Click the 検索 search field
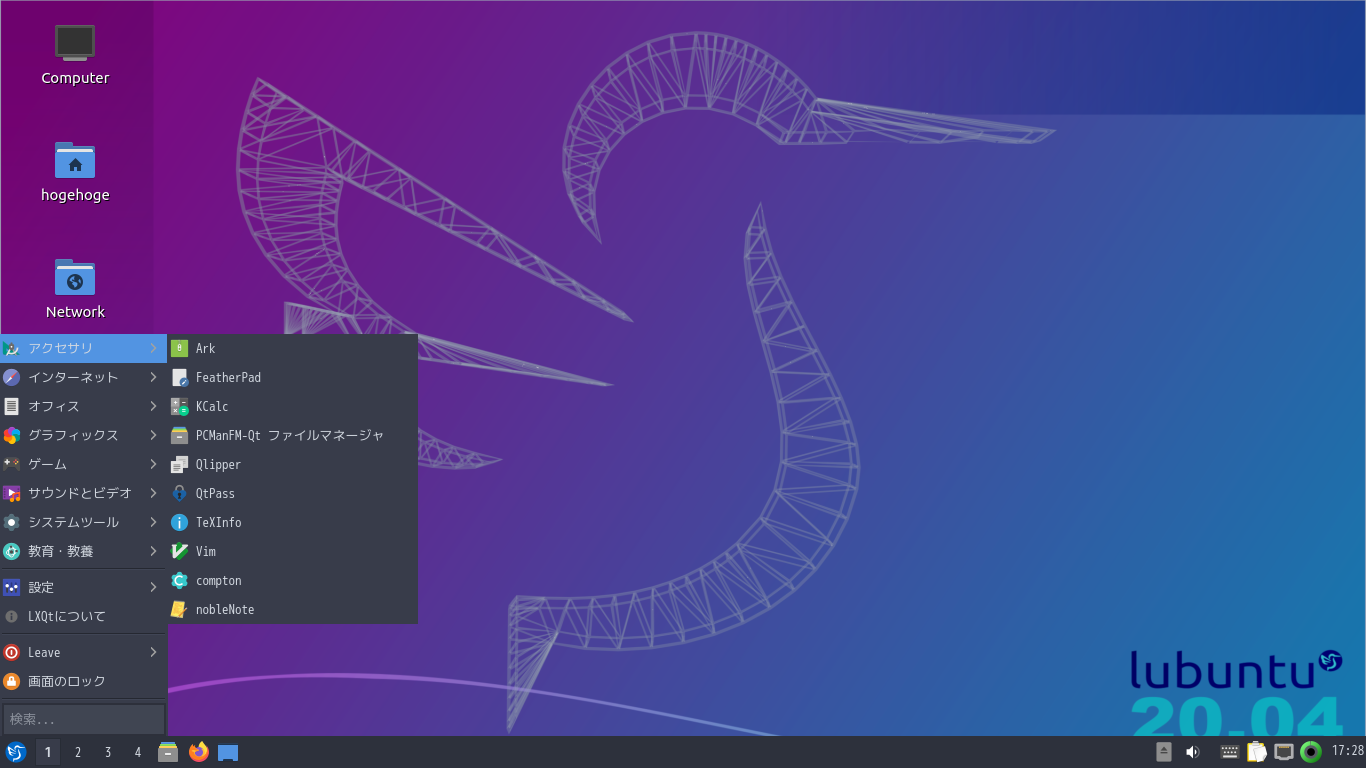The width and height of the screenshot is (1366, 768). [84, 719]
